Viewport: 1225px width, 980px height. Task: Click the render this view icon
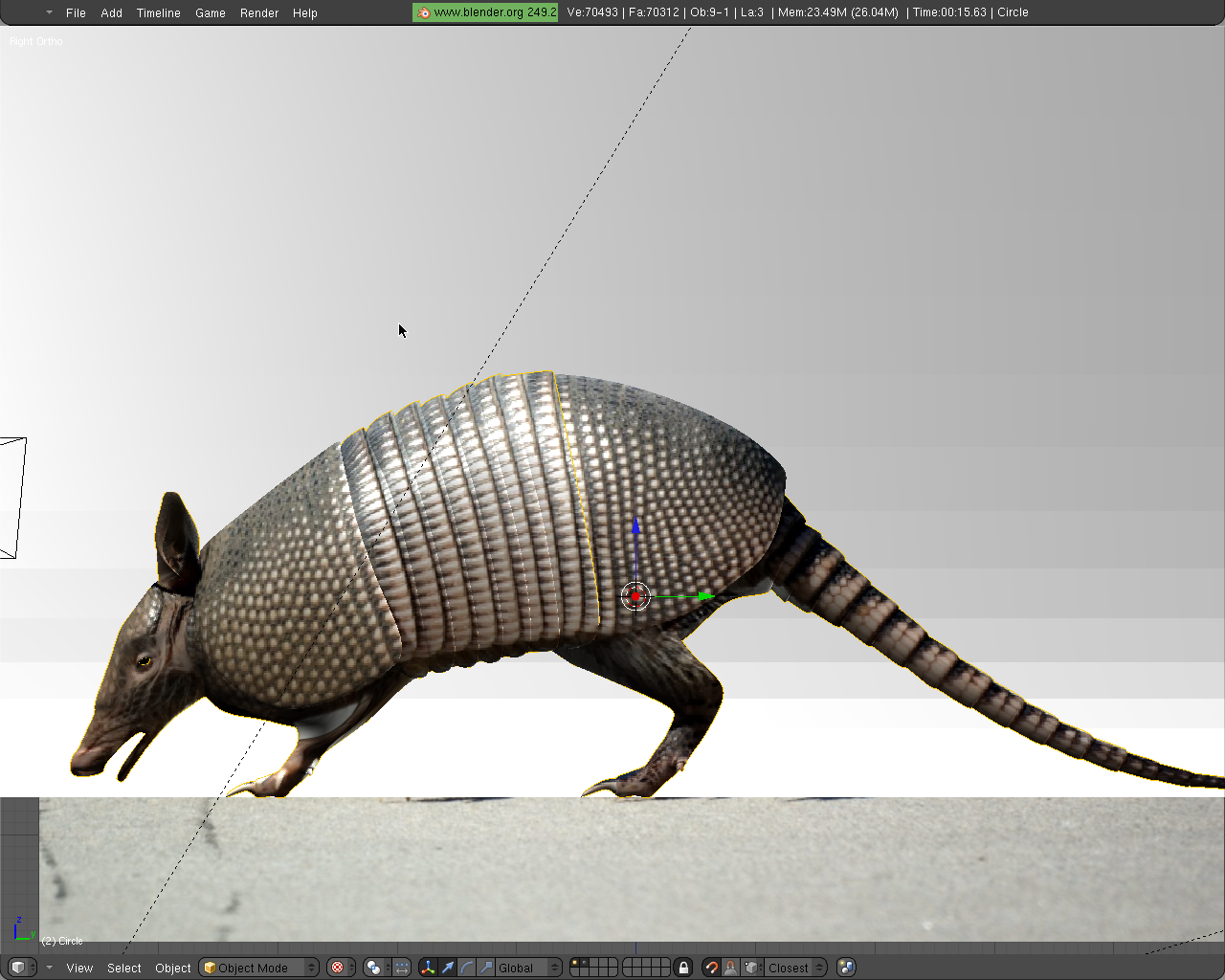pos(846,968)
